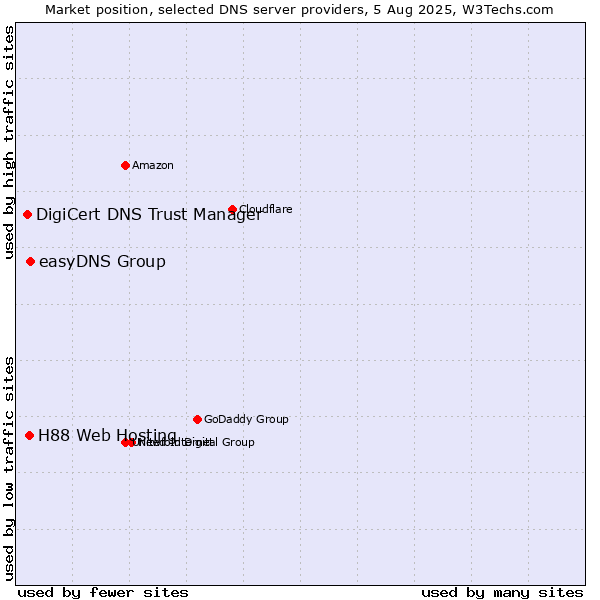Click the easyDNS Group red marker
600x600 pixels.
(x=30, y=261)
